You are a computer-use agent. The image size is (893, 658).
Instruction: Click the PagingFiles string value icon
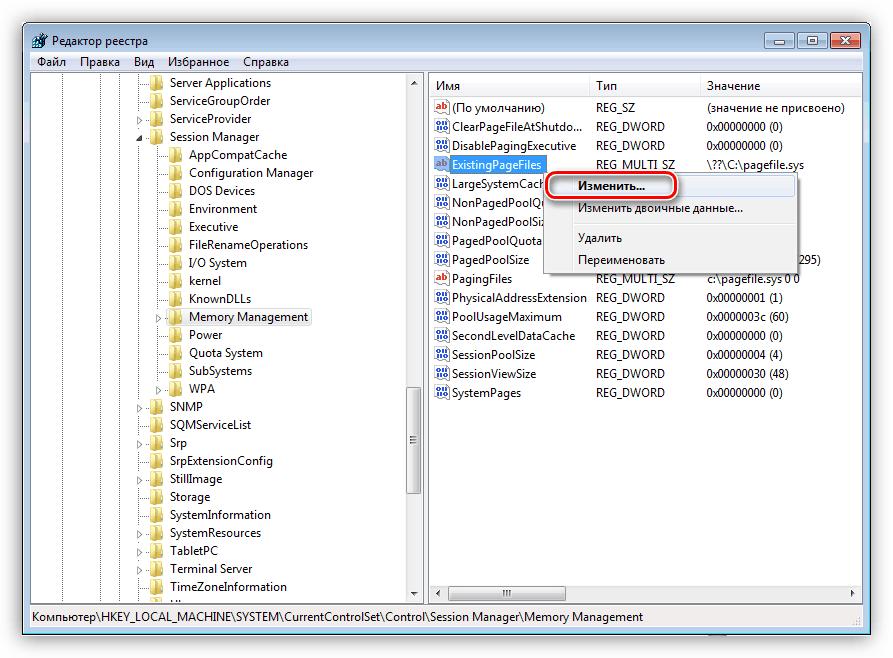441,278
